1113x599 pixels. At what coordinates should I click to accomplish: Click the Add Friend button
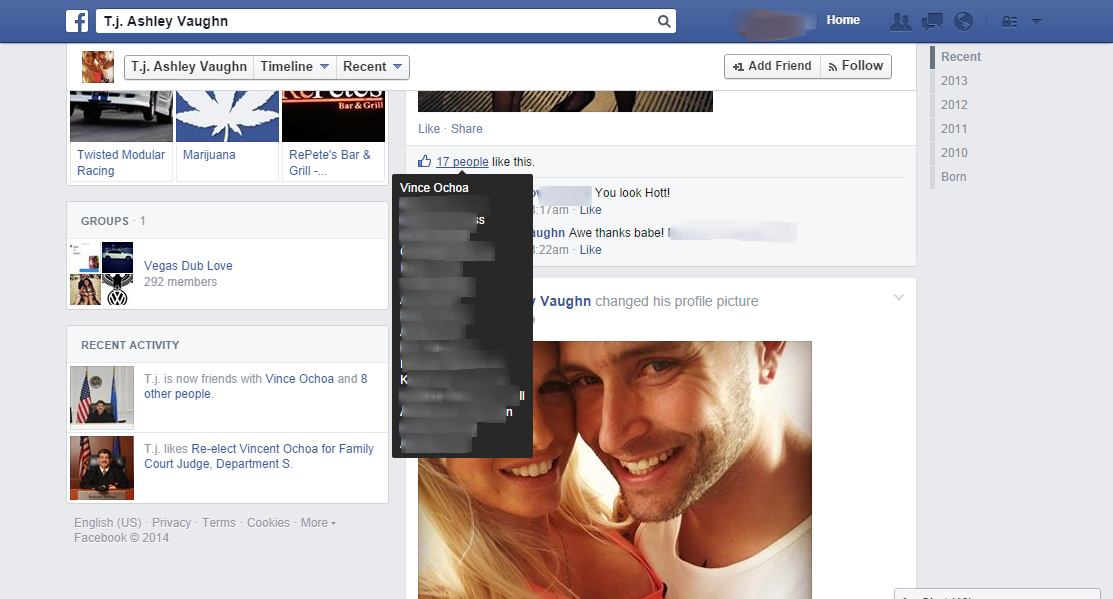[x=772, y=66]
